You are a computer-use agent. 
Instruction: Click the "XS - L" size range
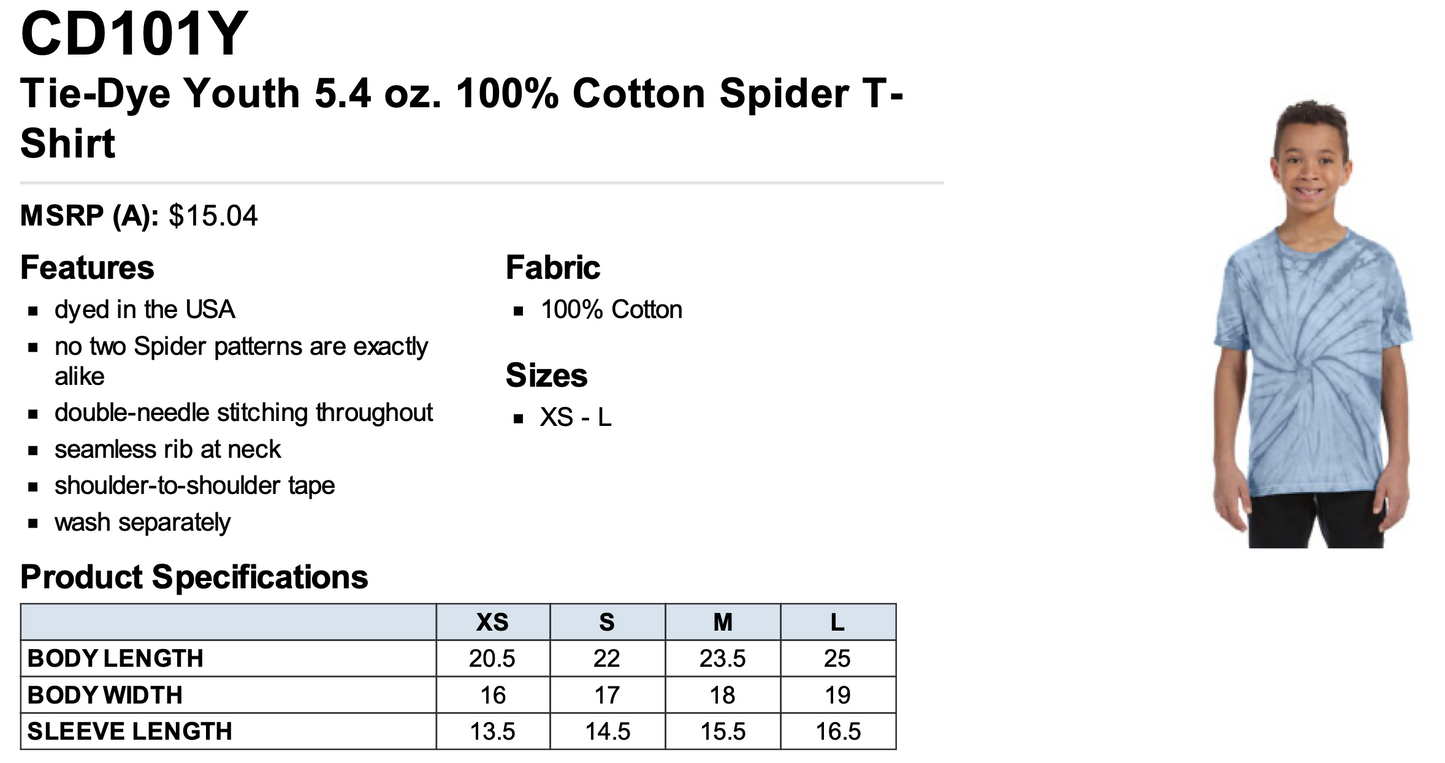[x=575, y=417]
